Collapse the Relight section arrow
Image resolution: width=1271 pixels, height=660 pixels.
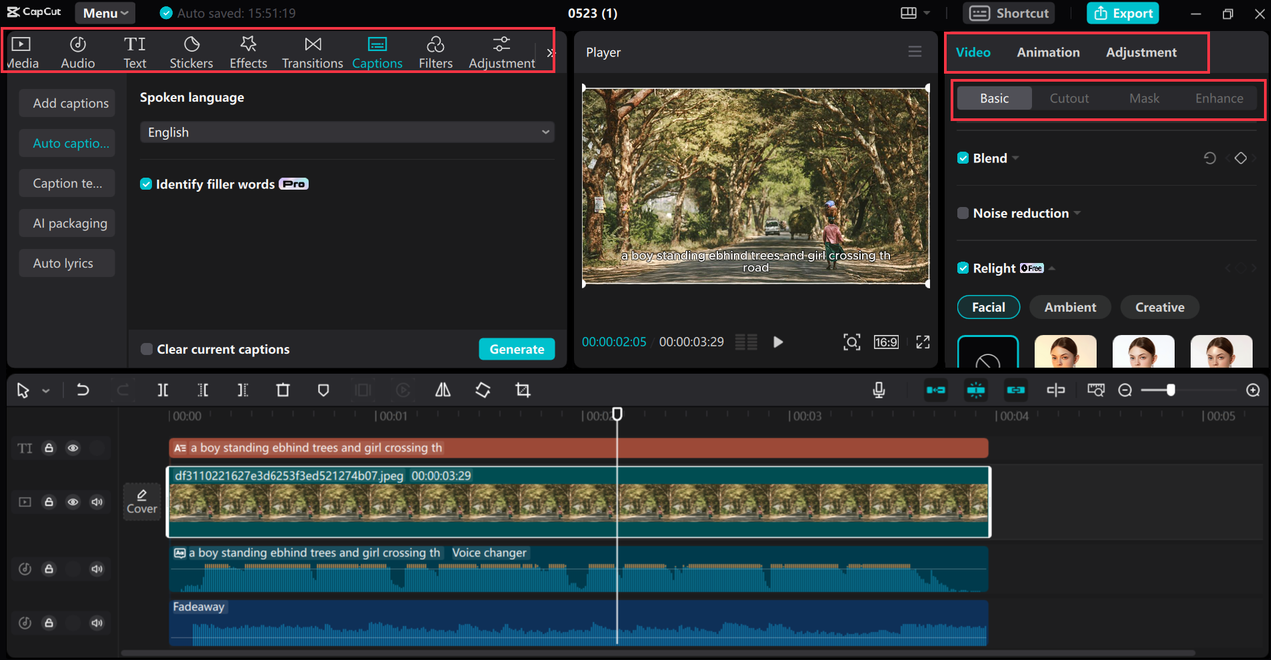(x=1052, y=268)
